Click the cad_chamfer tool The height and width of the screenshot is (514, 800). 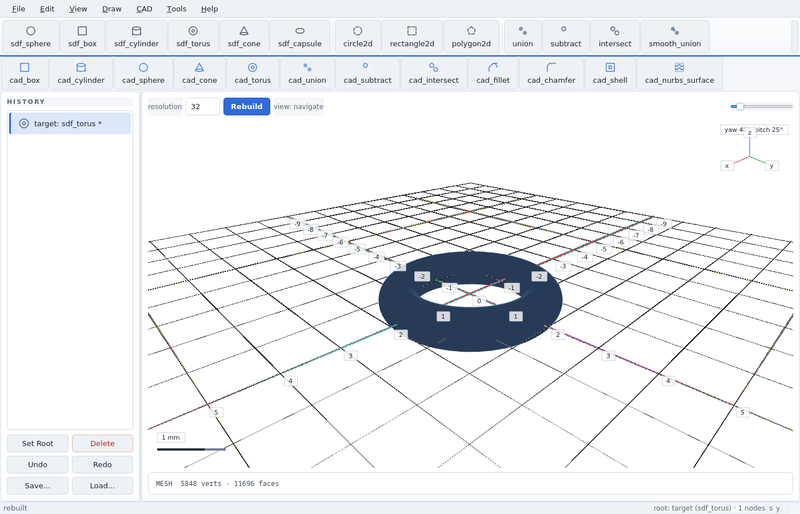pyautogui.click(x=551, y=74)
